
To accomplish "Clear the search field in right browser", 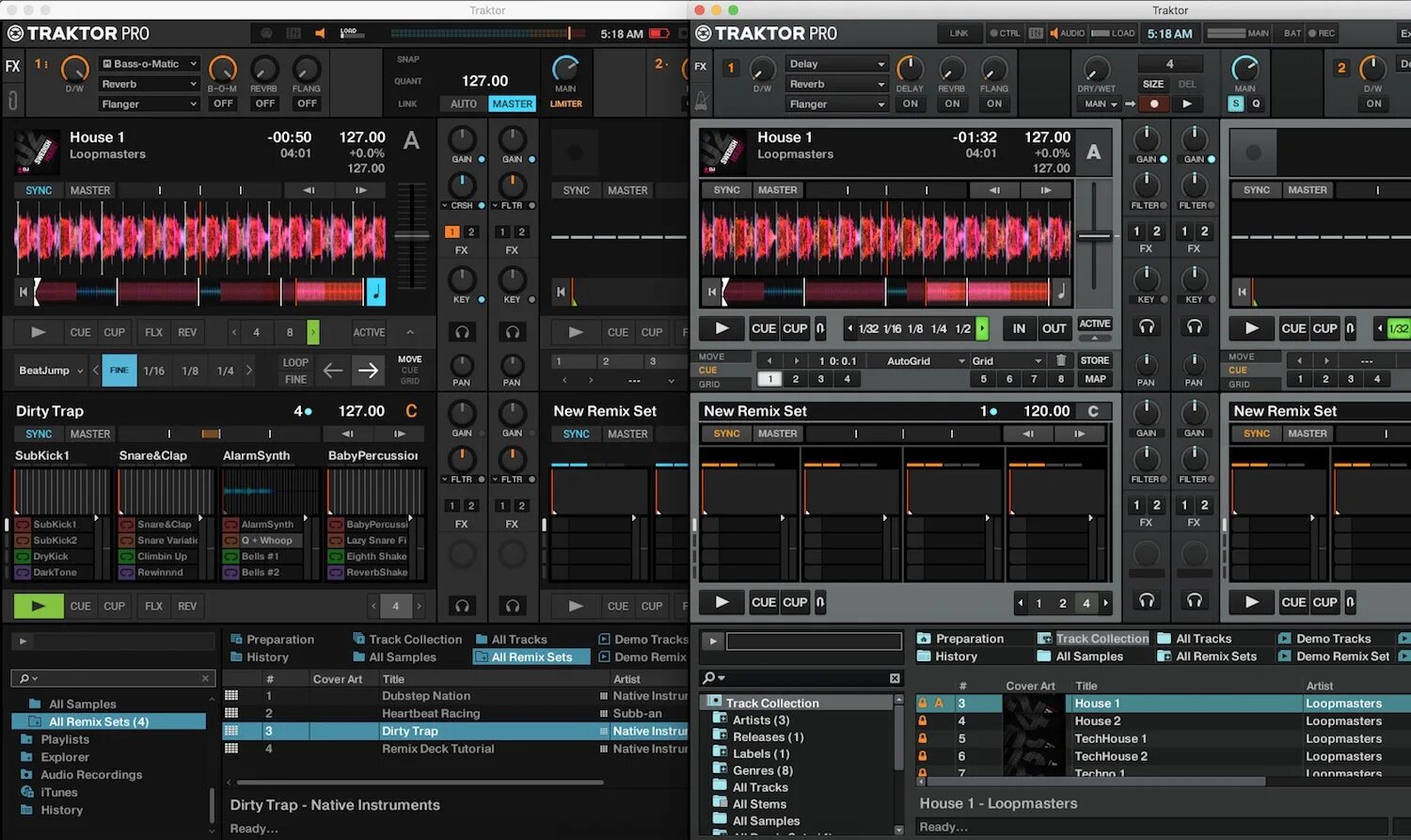I will [895, 678].
